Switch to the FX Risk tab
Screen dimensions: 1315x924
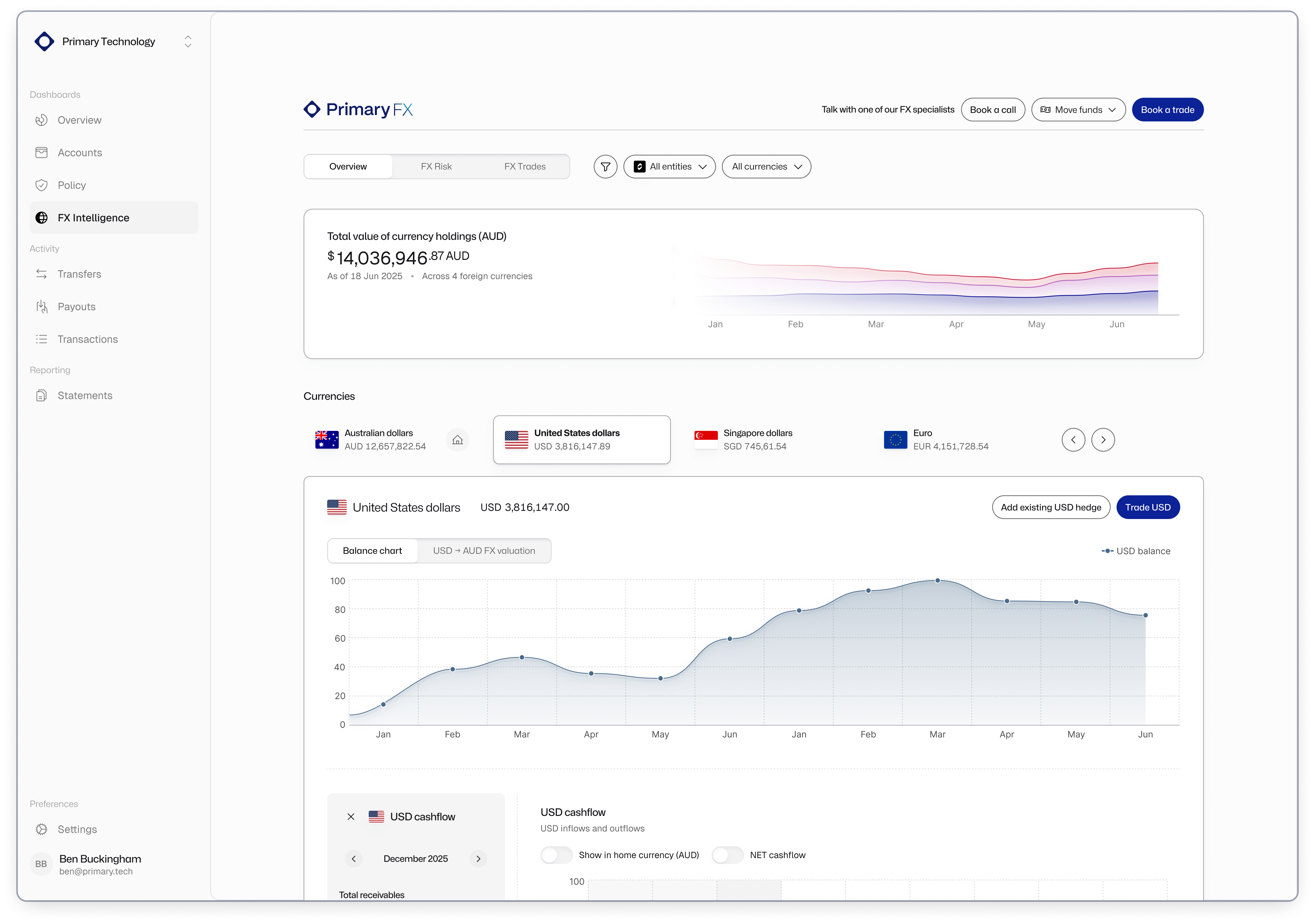point(436,167)
